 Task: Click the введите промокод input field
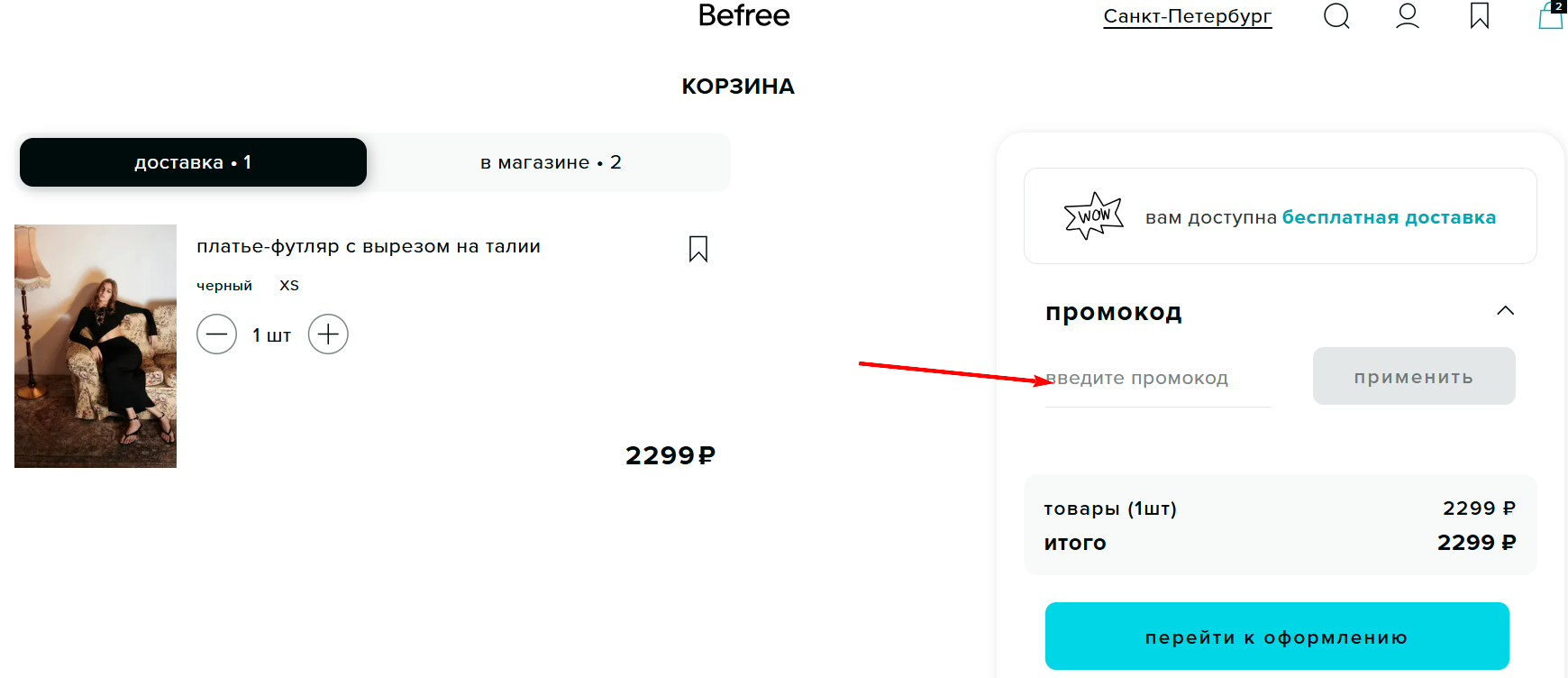pyautogui.click(x=1157, y=378)
